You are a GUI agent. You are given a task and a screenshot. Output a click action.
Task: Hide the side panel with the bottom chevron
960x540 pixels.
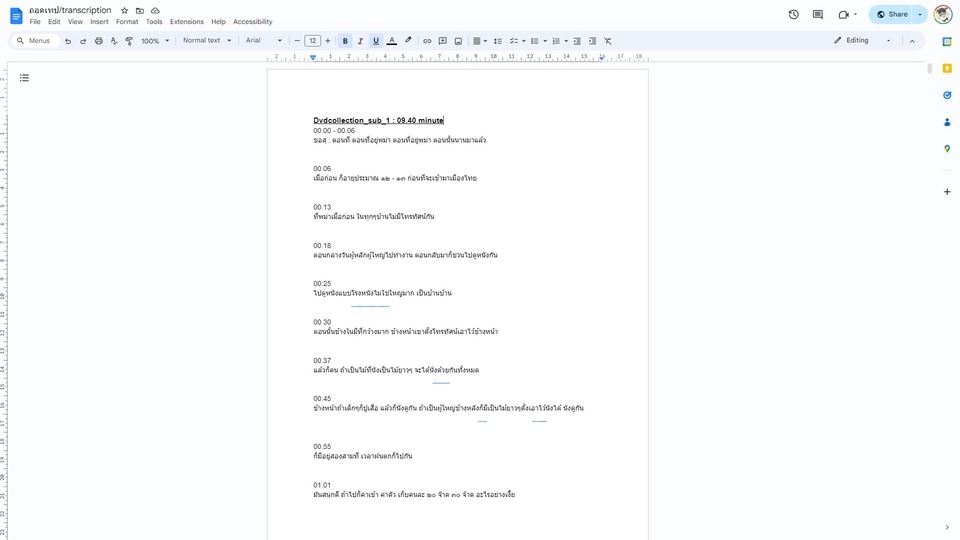click(947, 527)
